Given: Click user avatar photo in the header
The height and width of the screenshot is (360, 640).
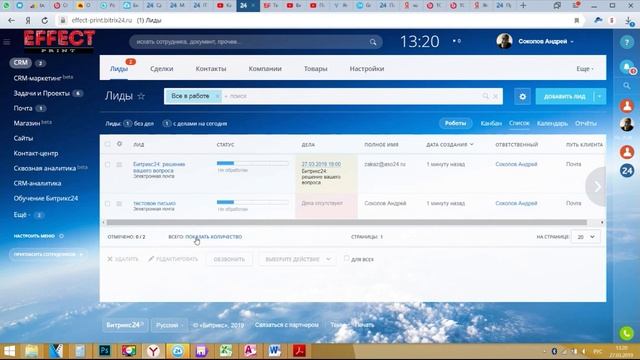Looking at the screenshot, I should pos(504,41).
